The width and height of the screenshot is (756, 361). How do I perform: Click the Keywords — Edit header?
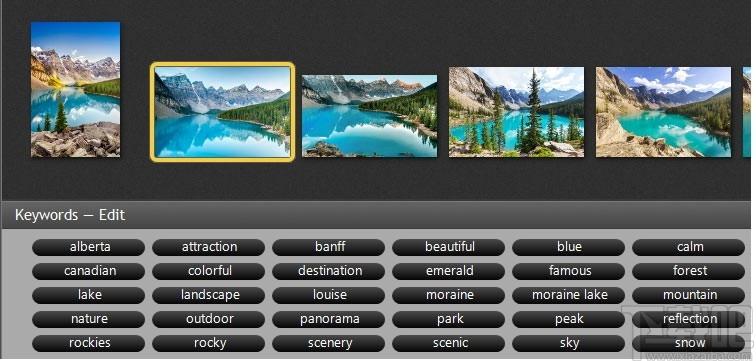(x=70, y=215)
